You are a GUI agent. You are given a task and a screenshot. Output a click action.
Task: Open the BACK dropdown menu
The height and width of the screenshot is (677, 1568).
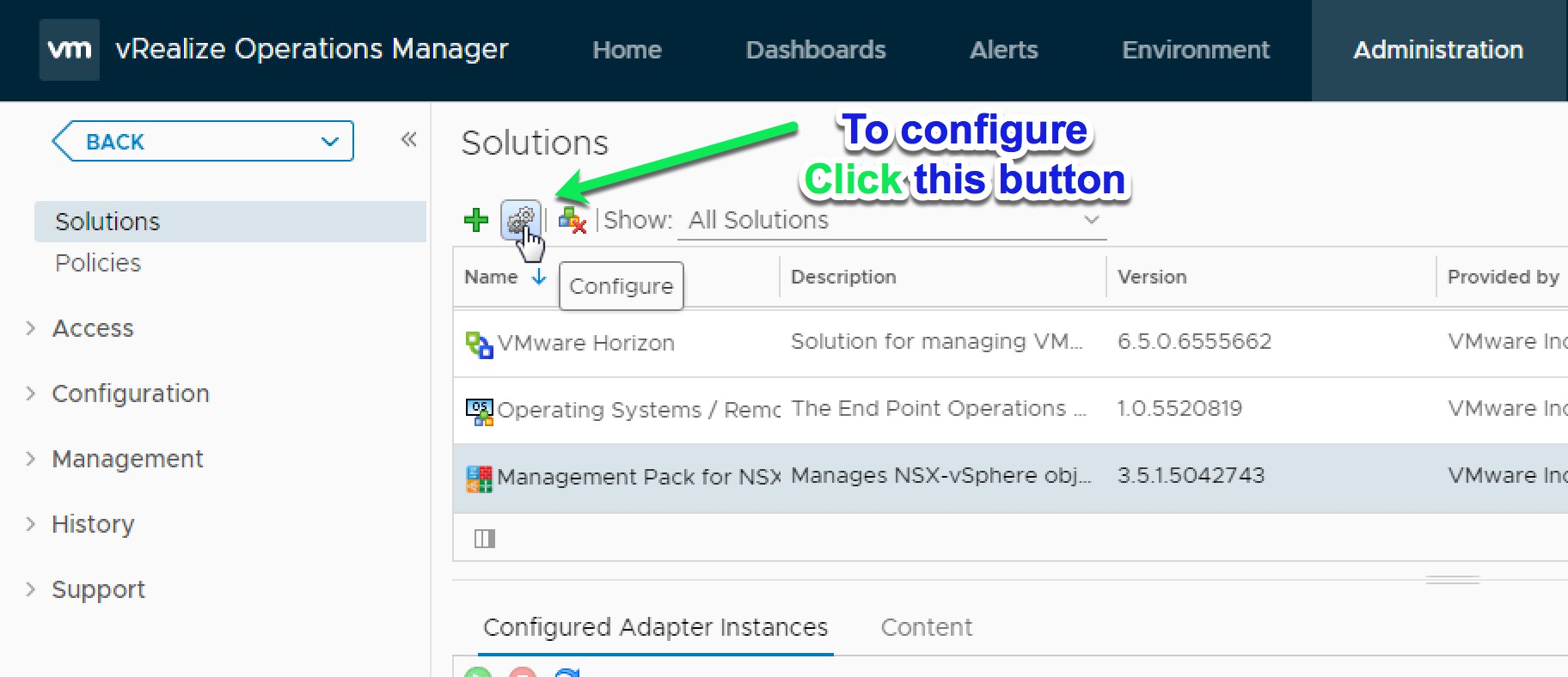(x=329, y=142)
